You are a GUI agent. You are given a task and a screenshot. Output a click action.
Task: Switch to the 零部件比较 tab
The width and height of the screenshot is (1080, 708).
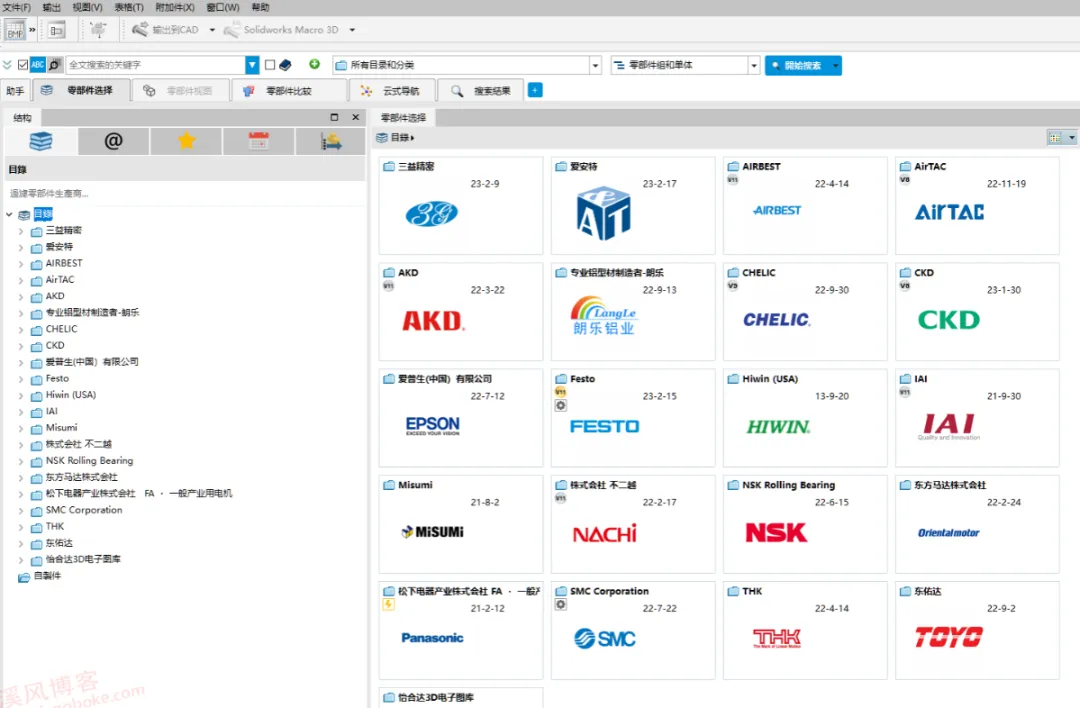[x=288, y=91]
